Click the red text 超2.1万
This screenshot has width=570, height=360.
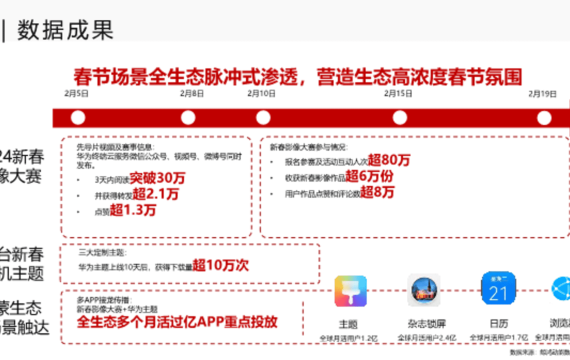coord(155,194)
